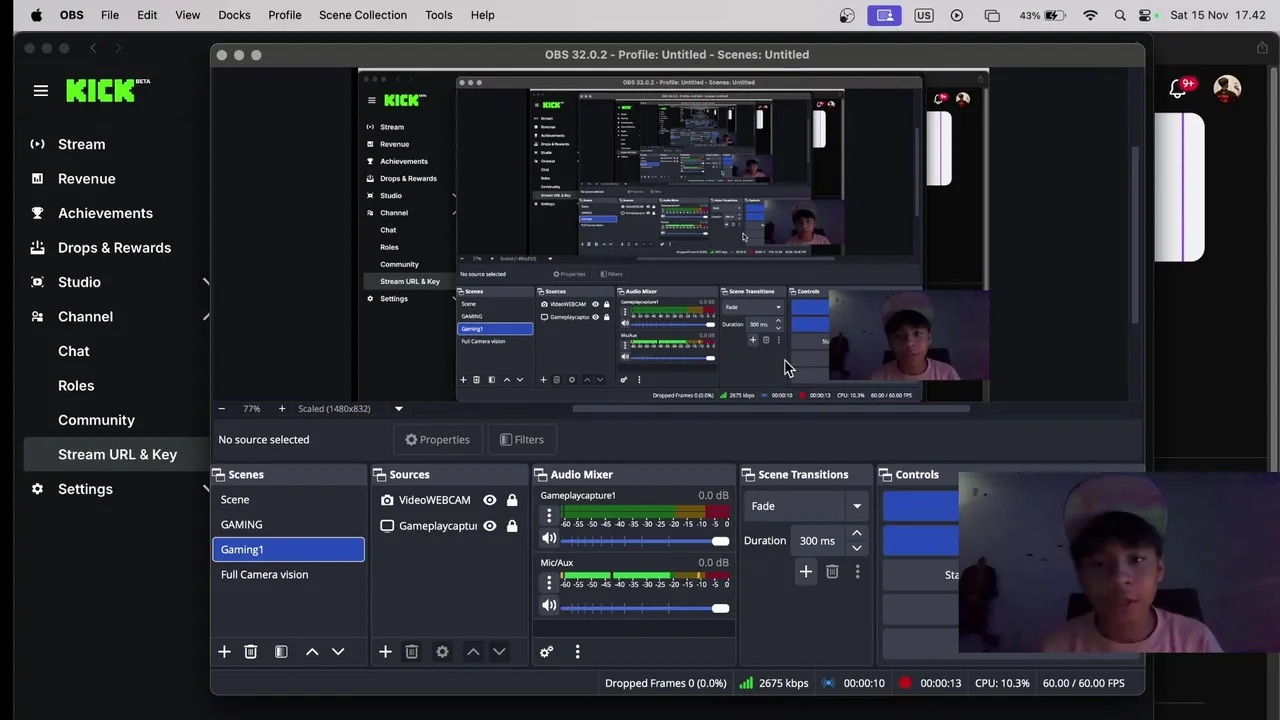1280x720 pixels.
Task: Click the Filters button
Action: click(x=522, y=440)
